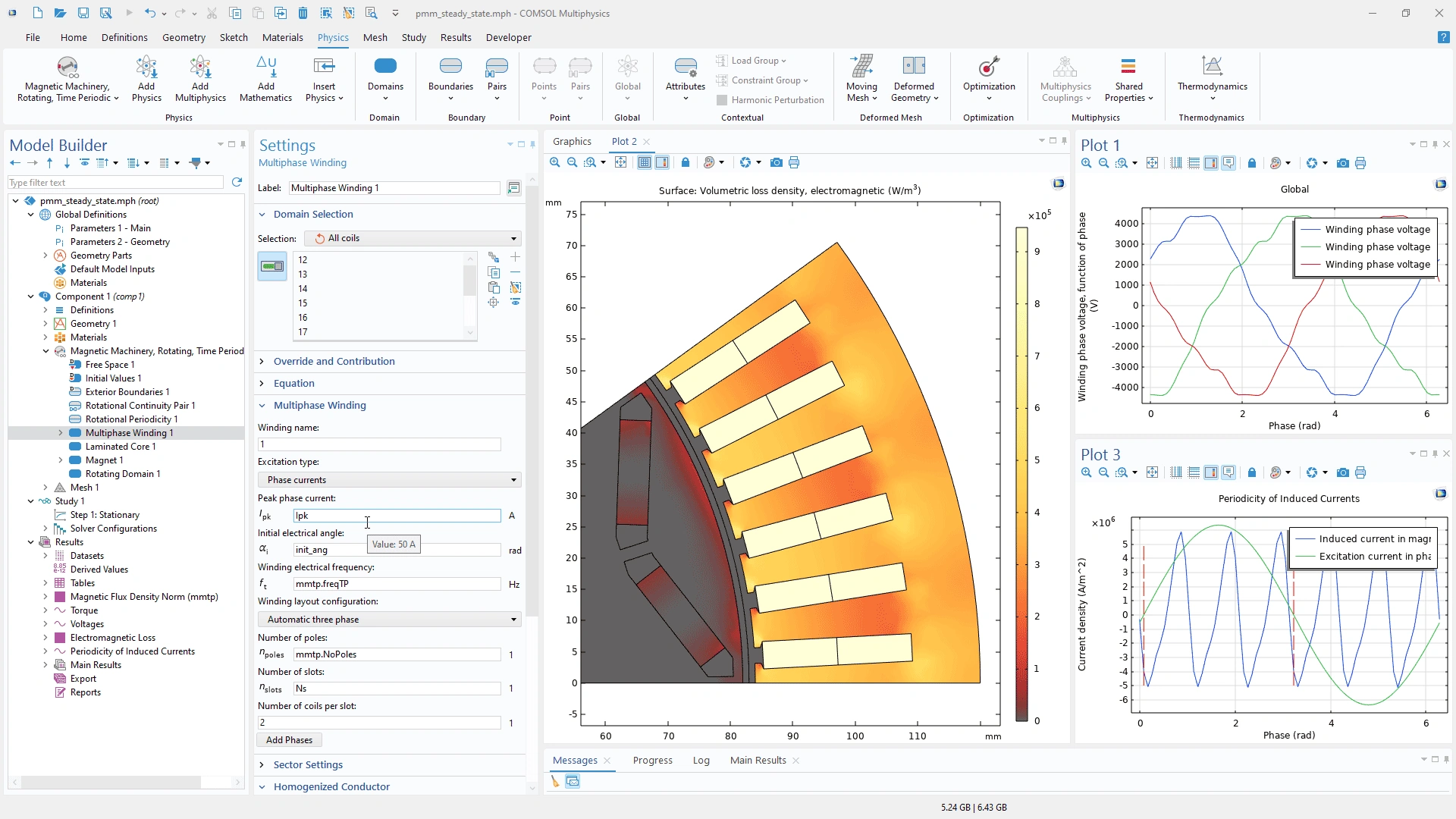
Task: Click zoom extents icon in Plot 2 toolbar
Action: [x=621, y=162]
